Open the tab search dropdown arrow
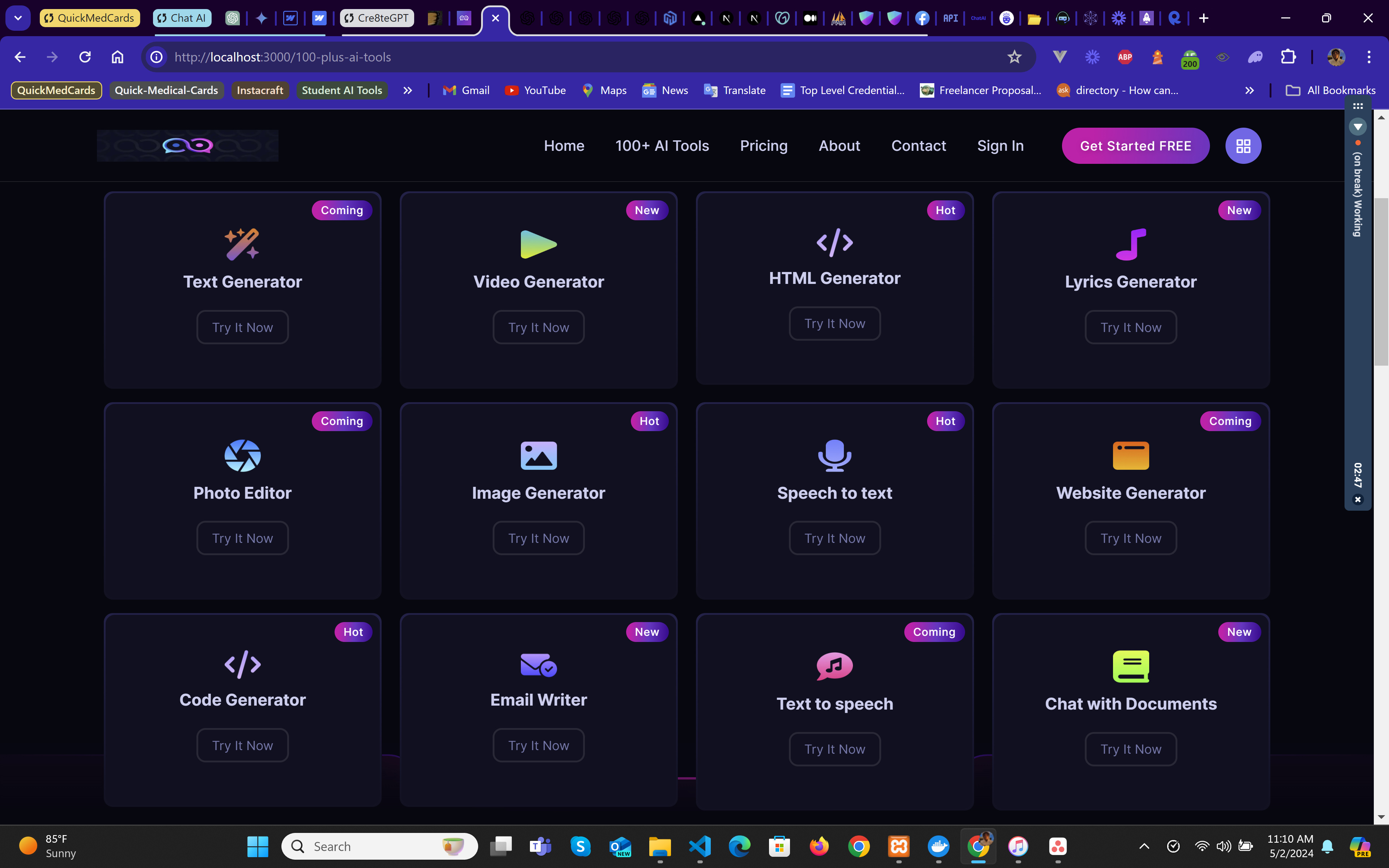 coord(18,18)
